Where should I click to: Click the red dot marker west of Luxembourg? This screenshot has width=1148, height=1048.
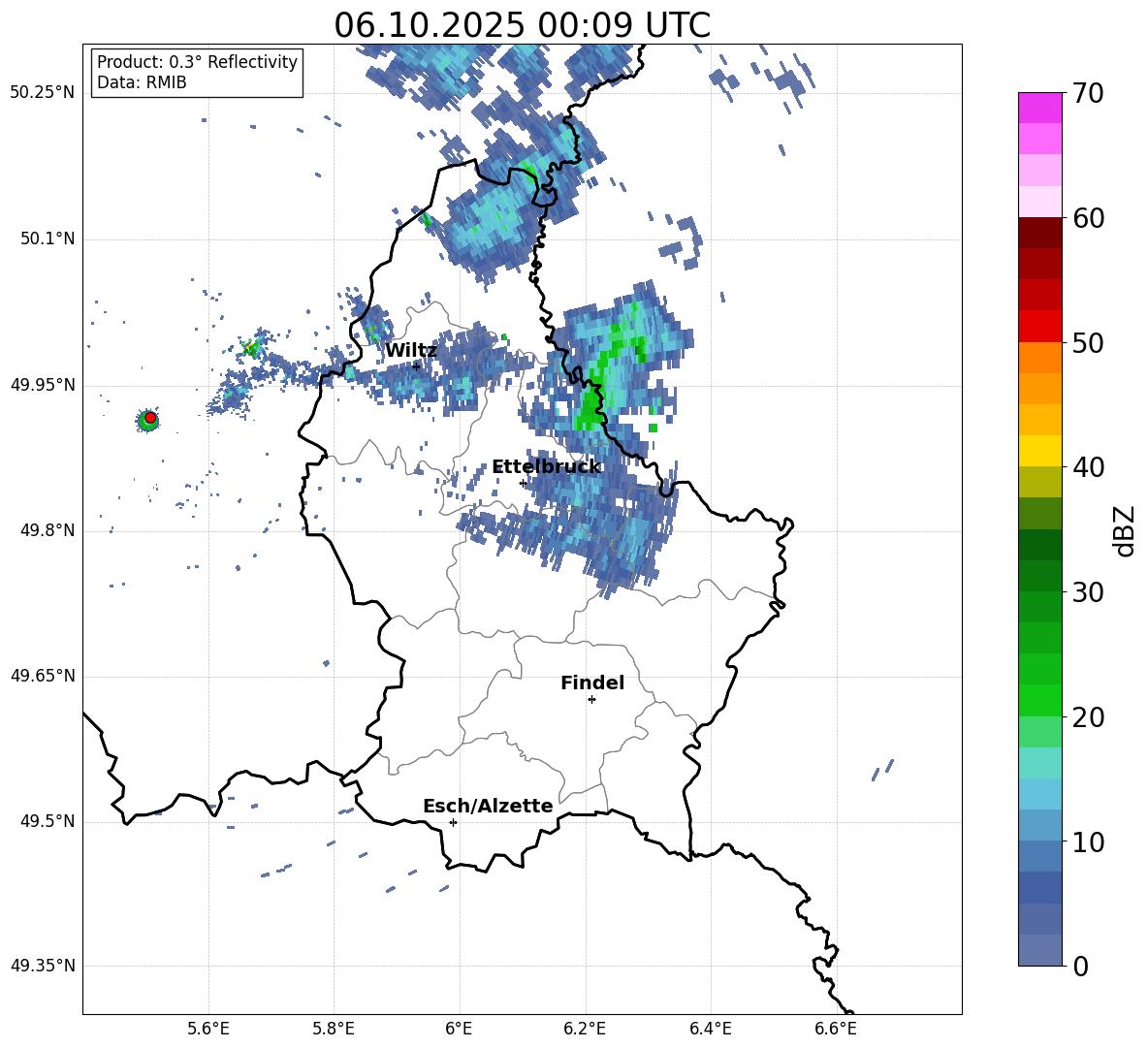point(150,418)
